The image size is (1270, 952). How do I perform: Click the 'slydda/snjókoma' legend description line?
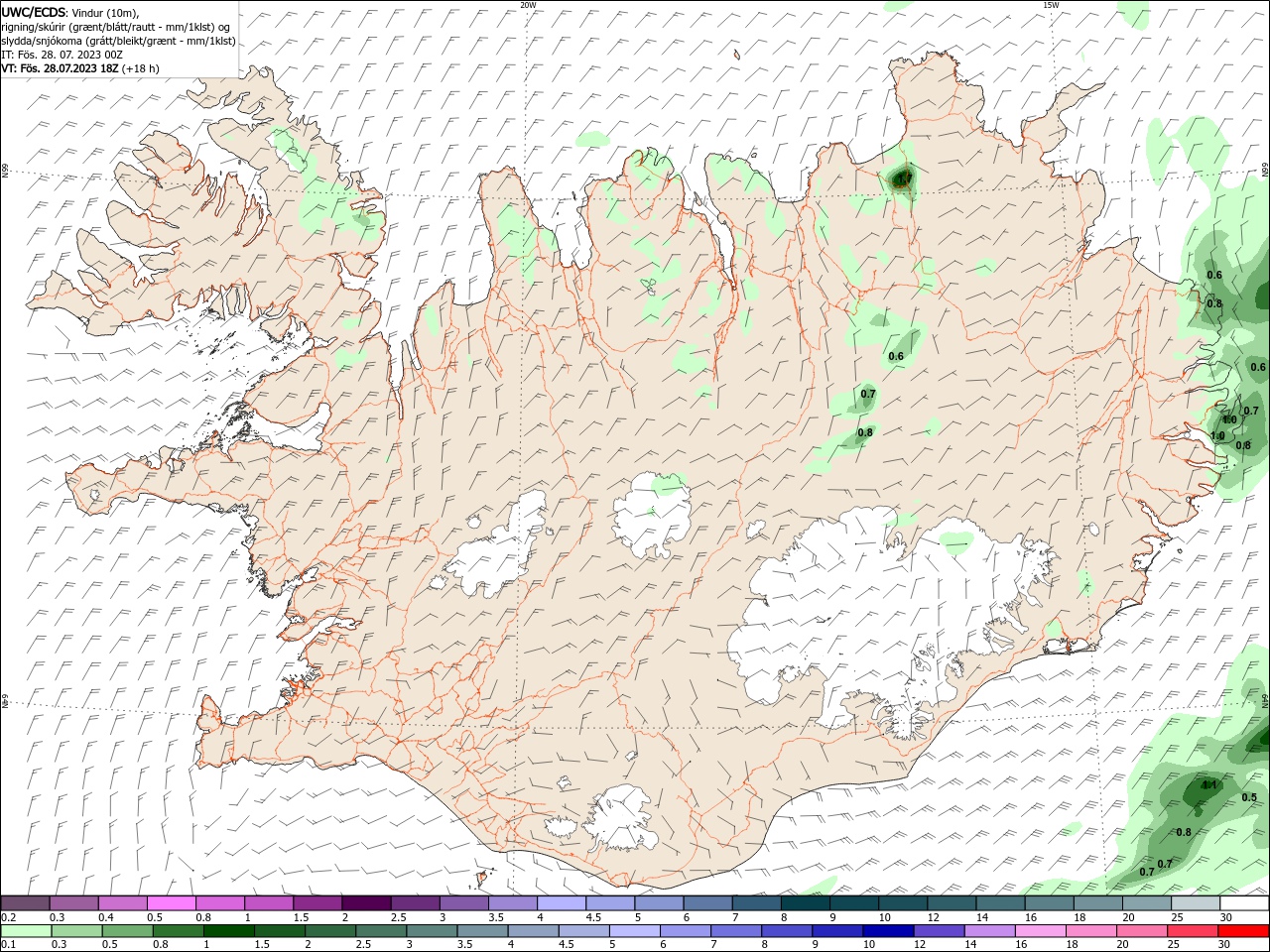pyautogui.click(x=118, y=40)
